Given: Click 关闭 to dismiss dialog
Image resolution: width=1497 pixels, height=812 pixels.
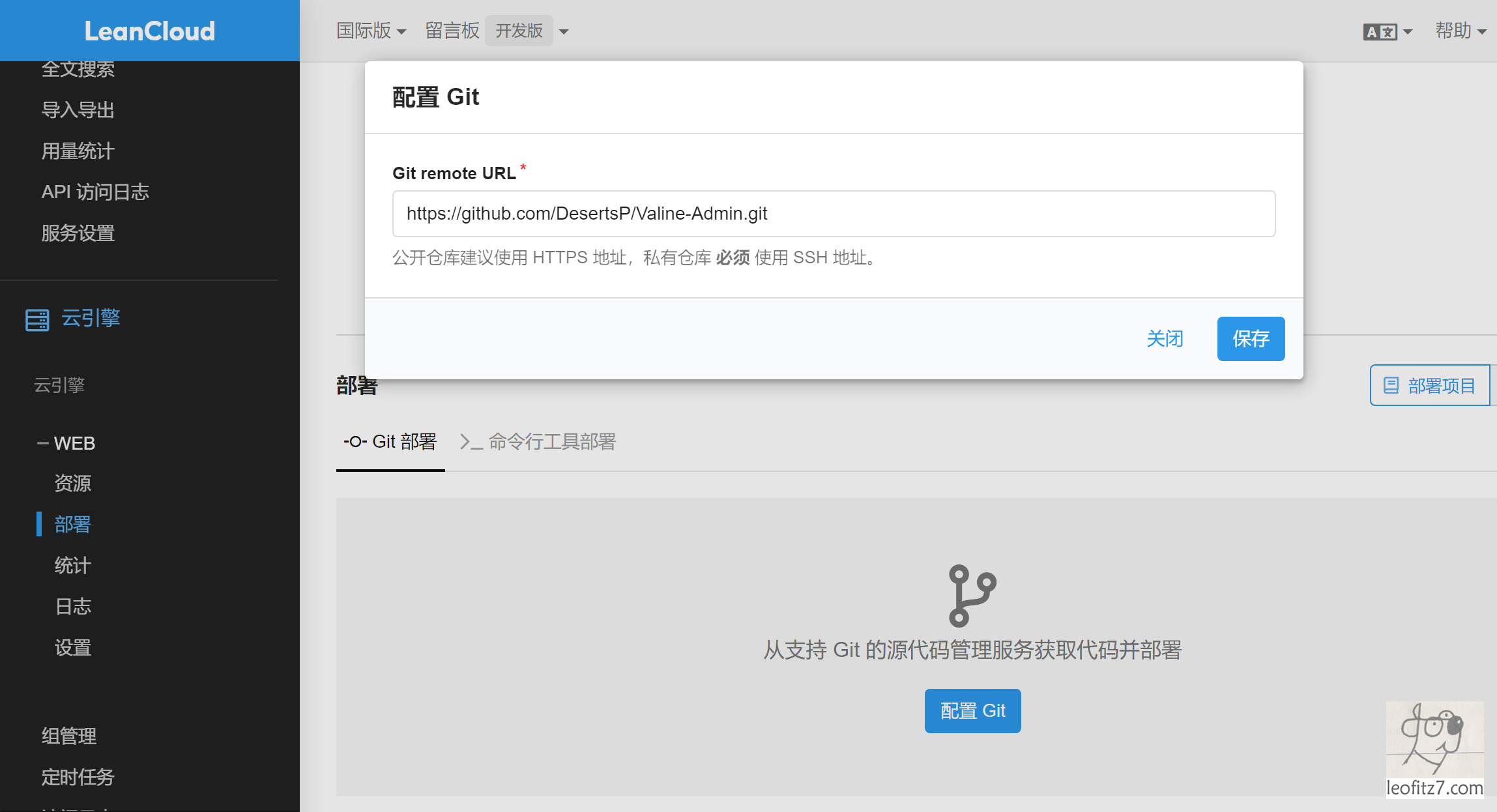Looking at the screenshot, I should [1165, 338].
